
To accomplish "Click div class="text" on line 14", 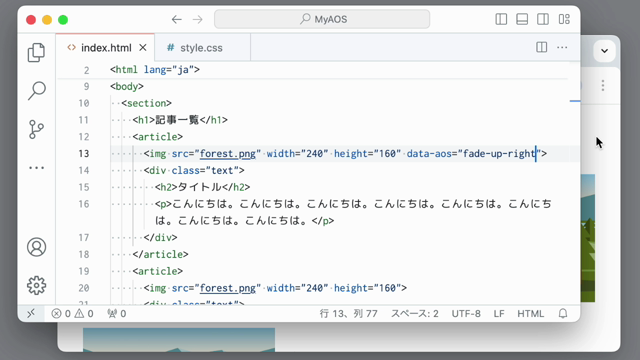I will tap(194, 170).
